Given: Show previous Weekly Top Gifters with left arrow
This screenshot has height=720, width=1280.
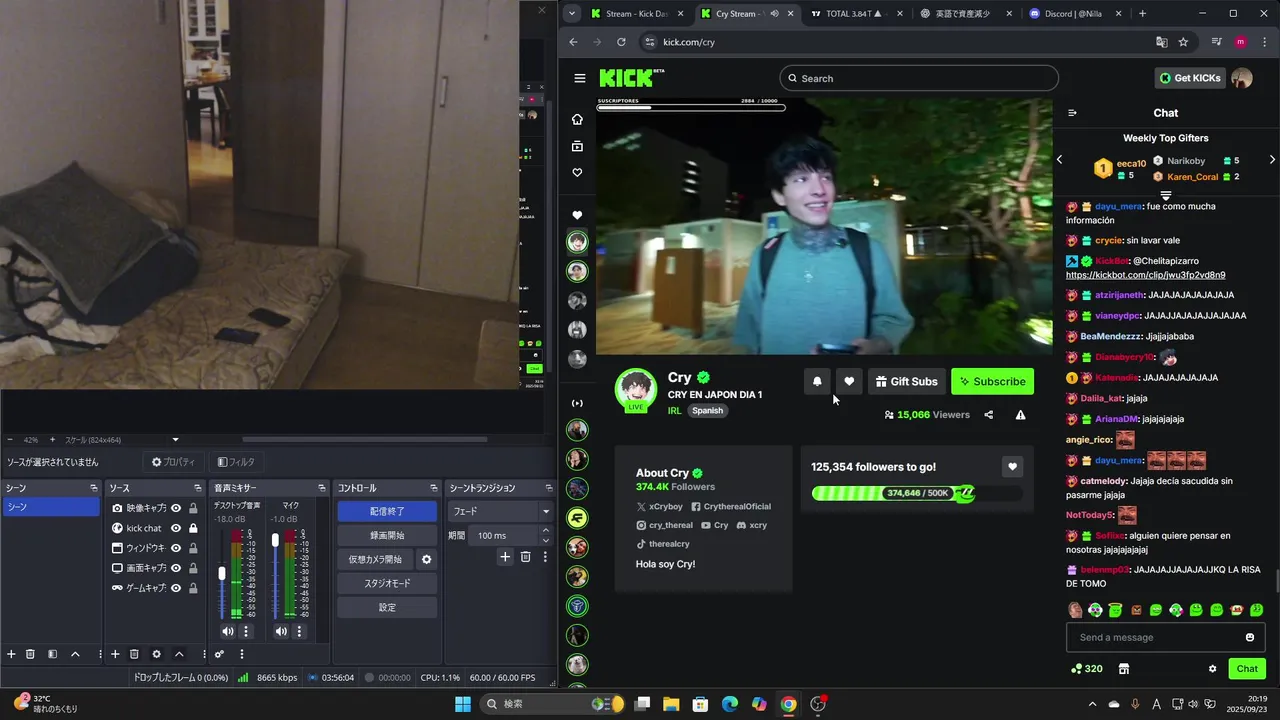Looking at the screenshot, I should click(x=1060, y=160).
